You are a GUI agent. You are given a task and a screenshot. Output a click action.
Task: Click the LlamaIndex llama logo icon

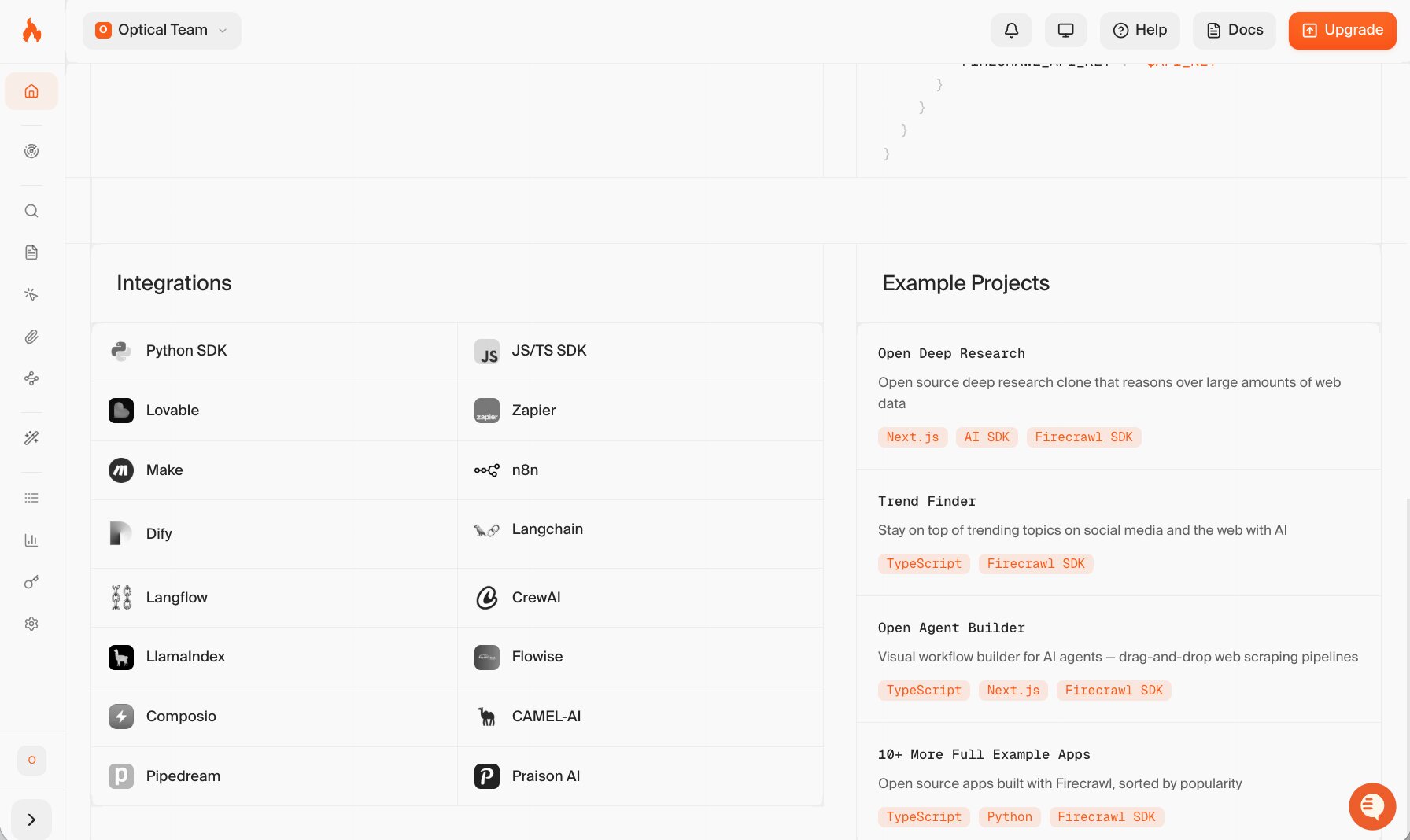(121, 657)
